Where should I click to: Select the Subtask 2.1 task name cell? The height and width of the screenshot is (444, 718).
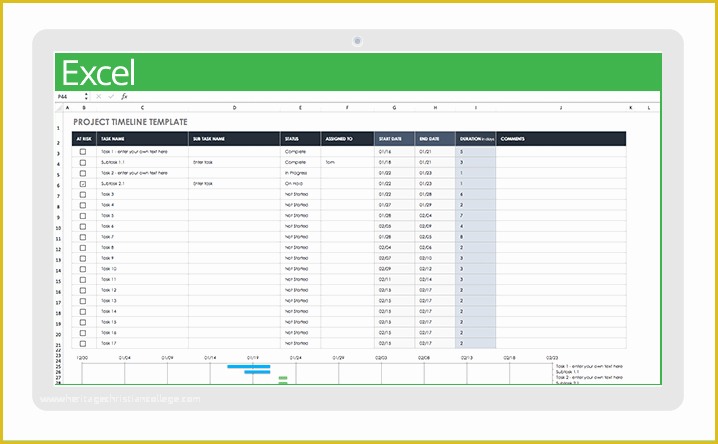[142, 184]
